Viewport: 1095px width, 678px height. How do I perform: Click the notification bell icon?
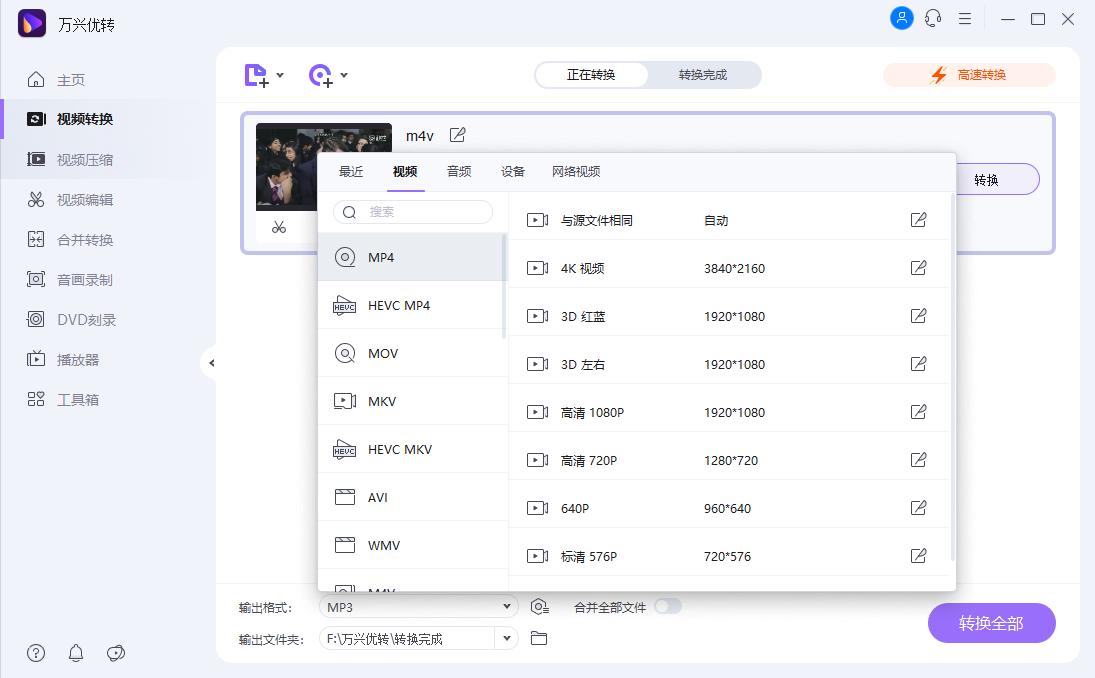pyautogui.click(x=75, y=653)
